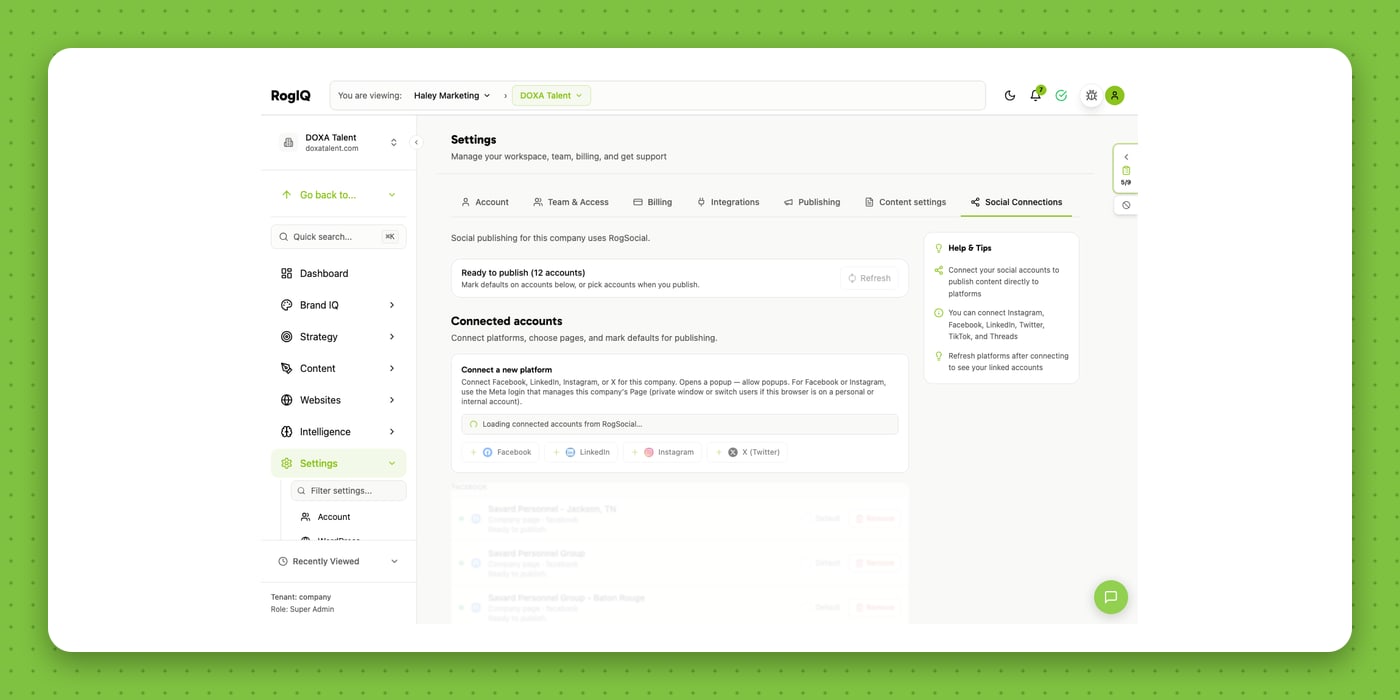Expand the Brand IQ submenu chevron
The width and height of the screenshot is (1400, 700).
click(x=392, y=305)
